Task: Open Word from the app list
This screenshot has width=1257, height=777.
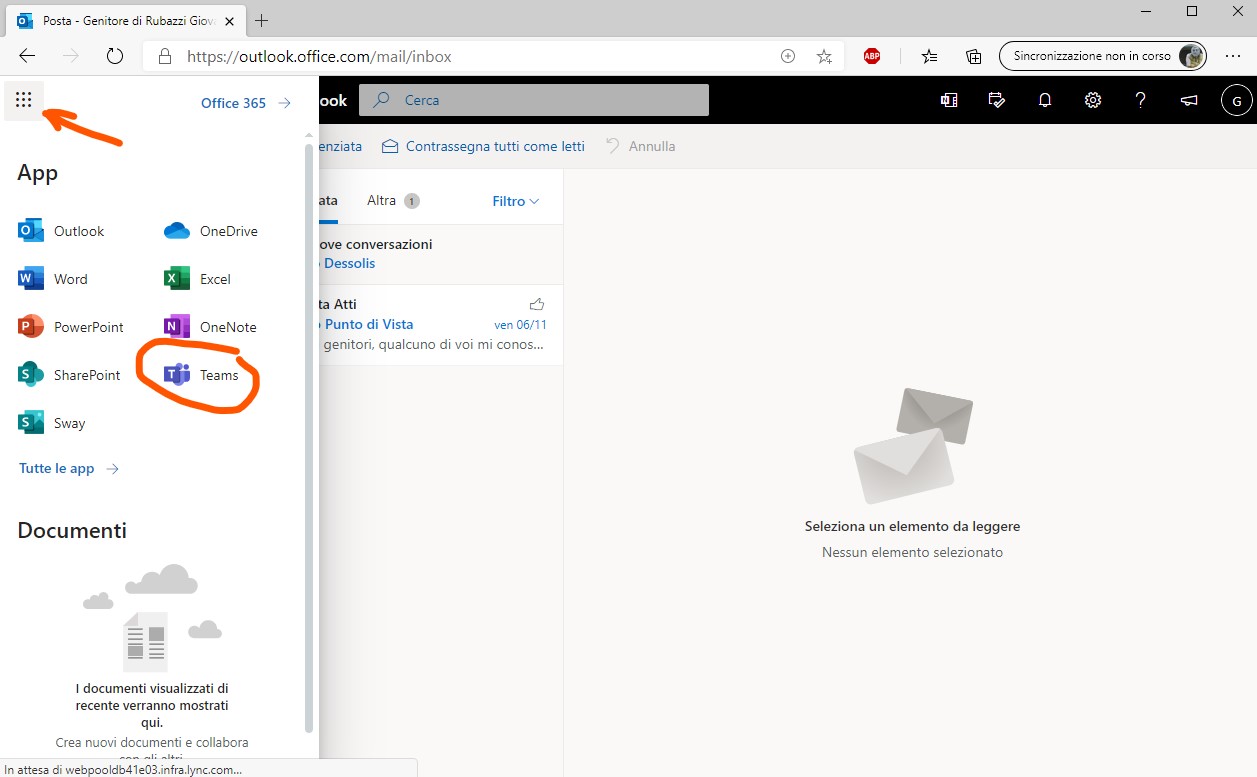Action: pos(53,279)
